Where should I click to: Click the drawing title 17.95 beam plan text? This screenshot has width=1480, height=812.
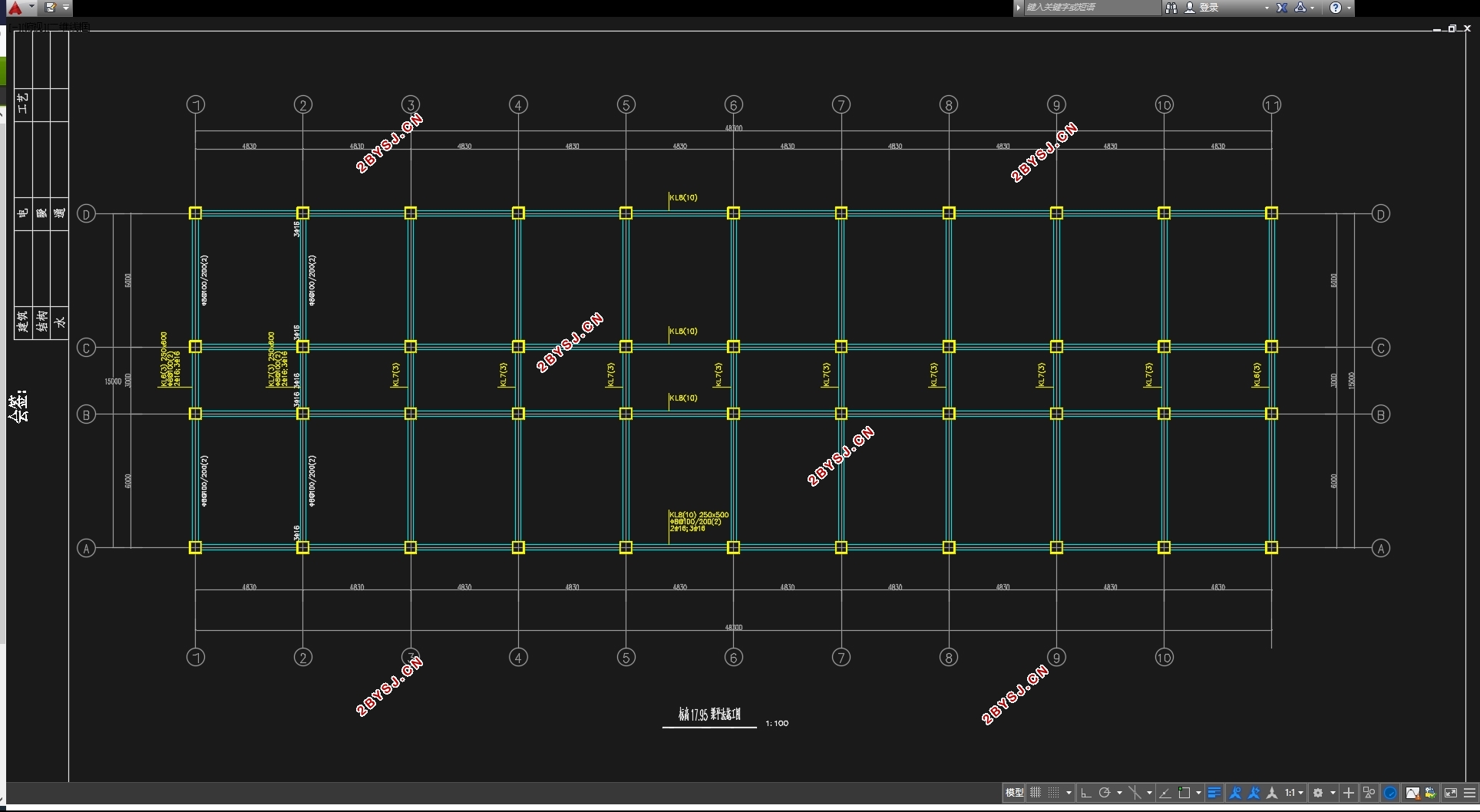[x=709, y=715]
